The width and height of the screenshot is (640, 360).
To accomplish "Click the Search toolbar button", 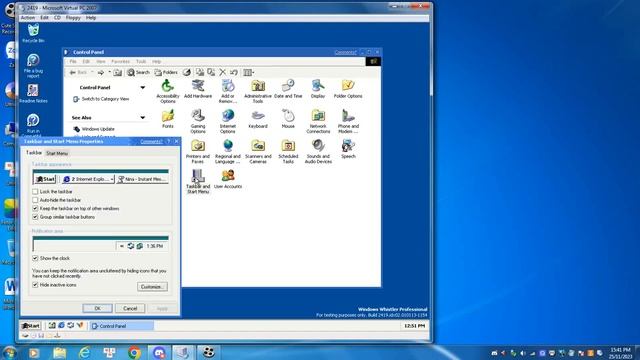I will click(138, 72).
